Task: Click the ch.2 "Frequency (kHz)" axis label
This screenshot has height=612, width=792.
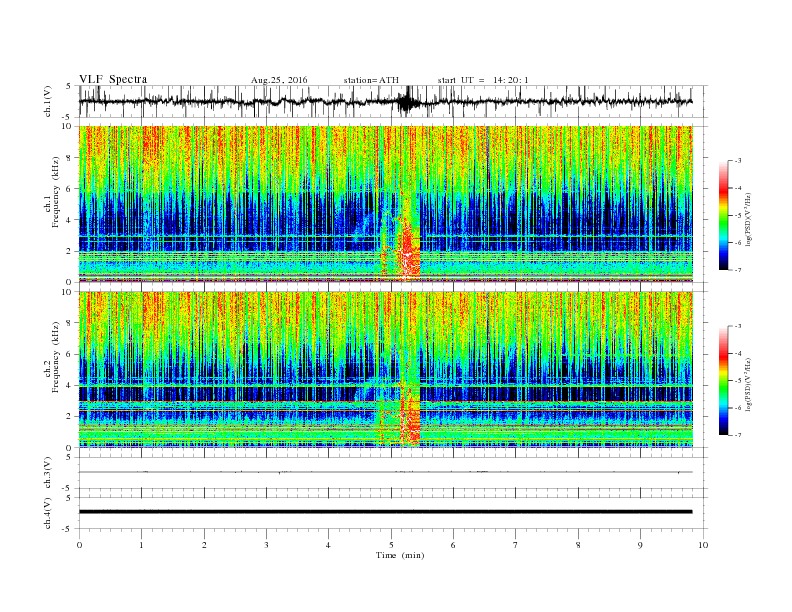Action: [x=56, y=358]
